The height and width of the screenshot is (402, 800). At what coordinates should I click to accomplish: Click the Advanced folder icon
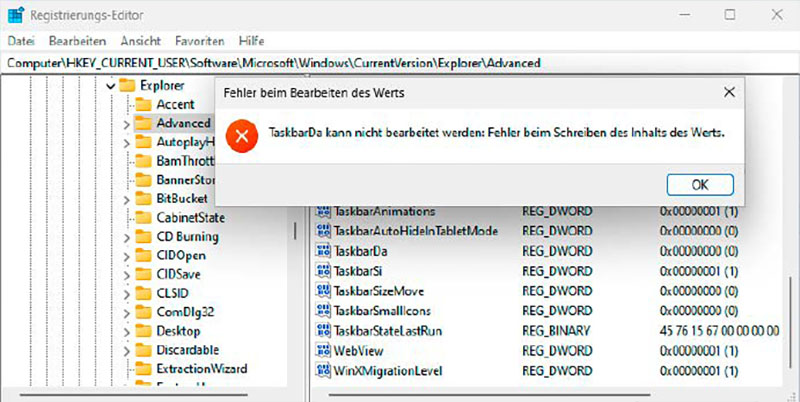(143, 123)
